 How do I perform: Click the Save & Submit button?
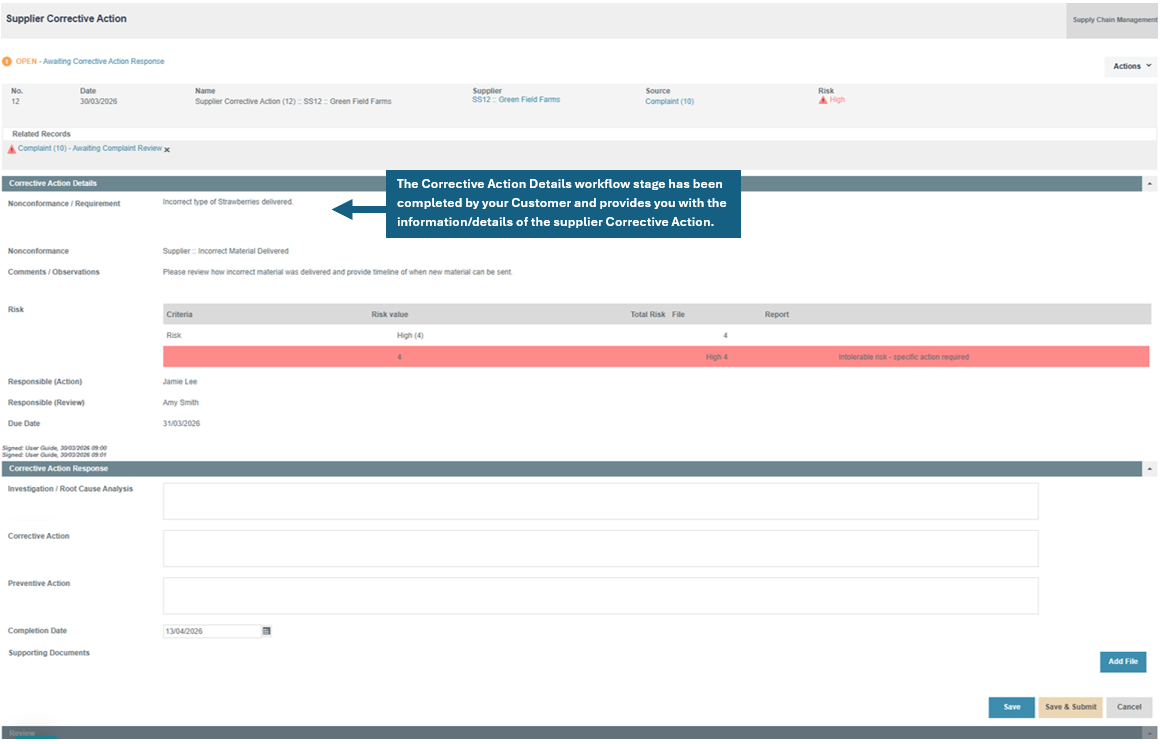(x=1070, y=708)
